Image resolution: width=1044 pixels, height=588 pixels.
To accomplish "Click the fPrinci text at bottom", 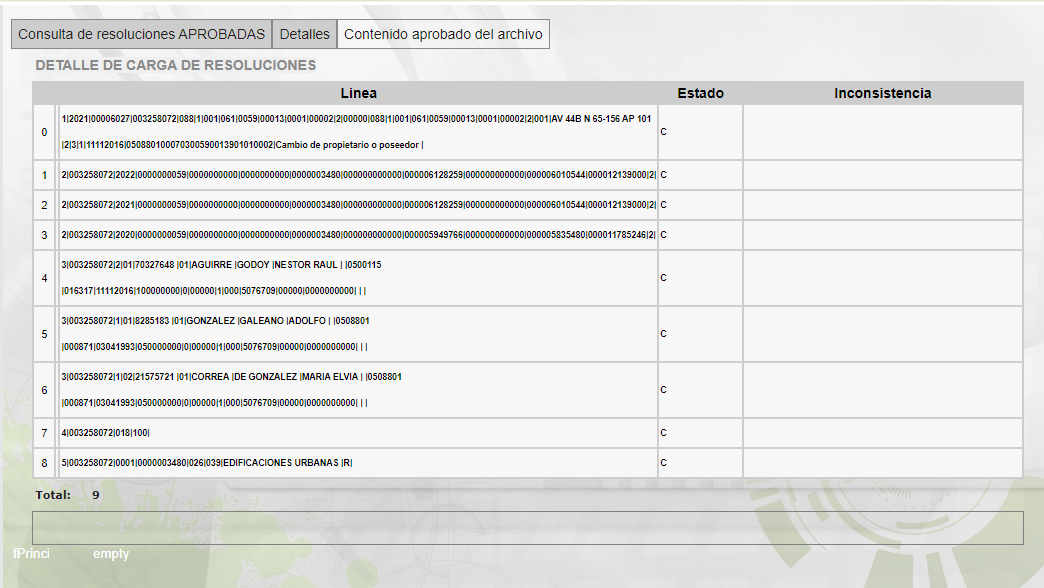I will (31, 553).
